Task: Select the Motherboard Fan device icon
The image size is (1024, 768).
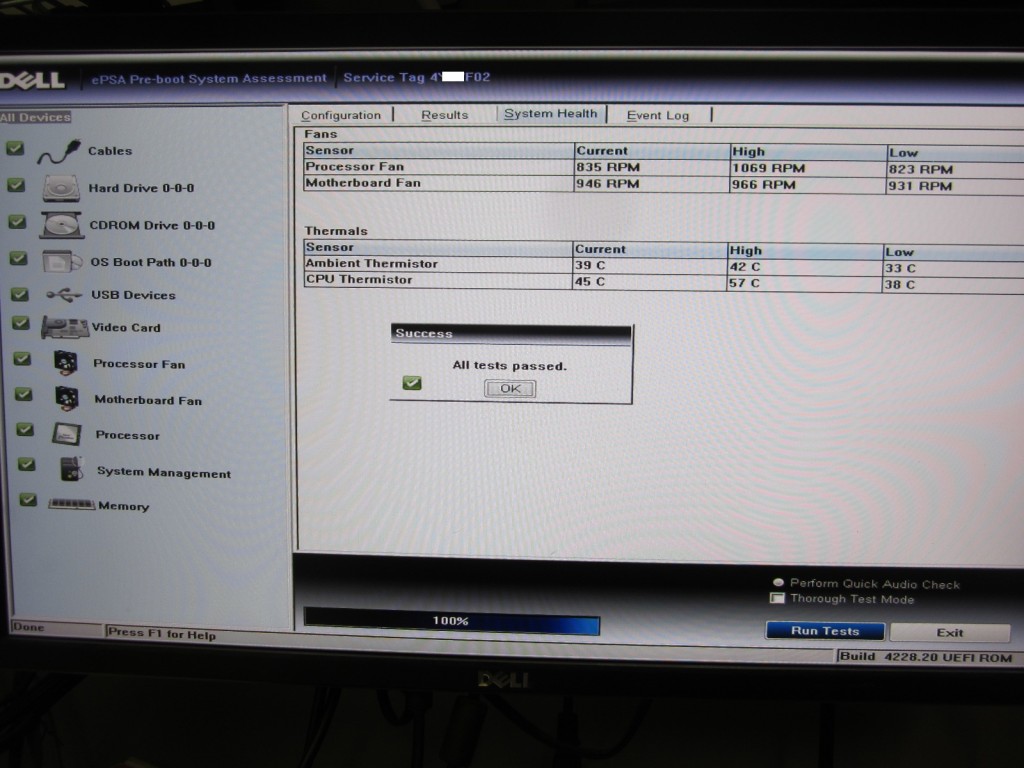Action: coord(67,398)
